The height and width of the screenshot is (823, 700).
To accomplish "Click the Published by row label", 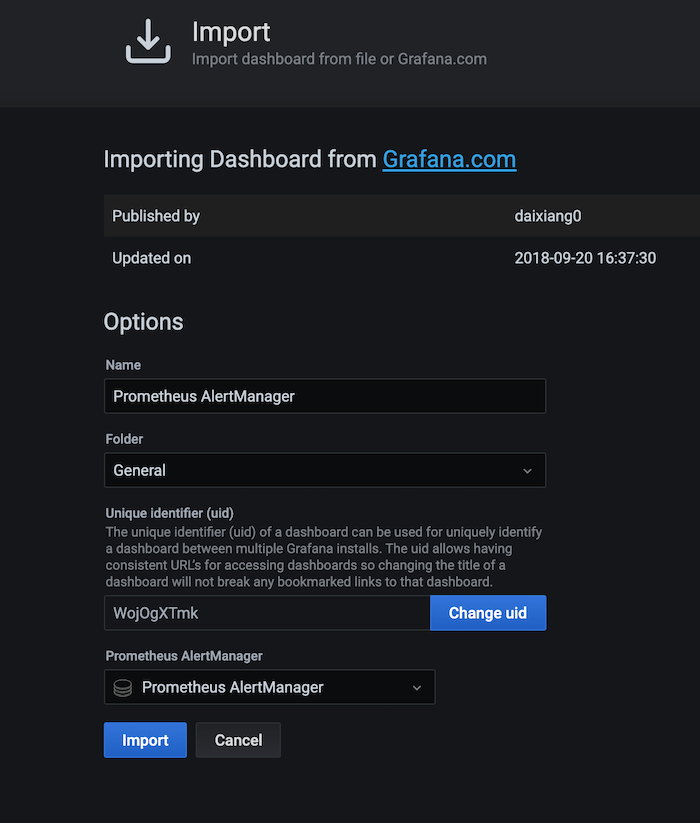I will (x=156, y=216).
